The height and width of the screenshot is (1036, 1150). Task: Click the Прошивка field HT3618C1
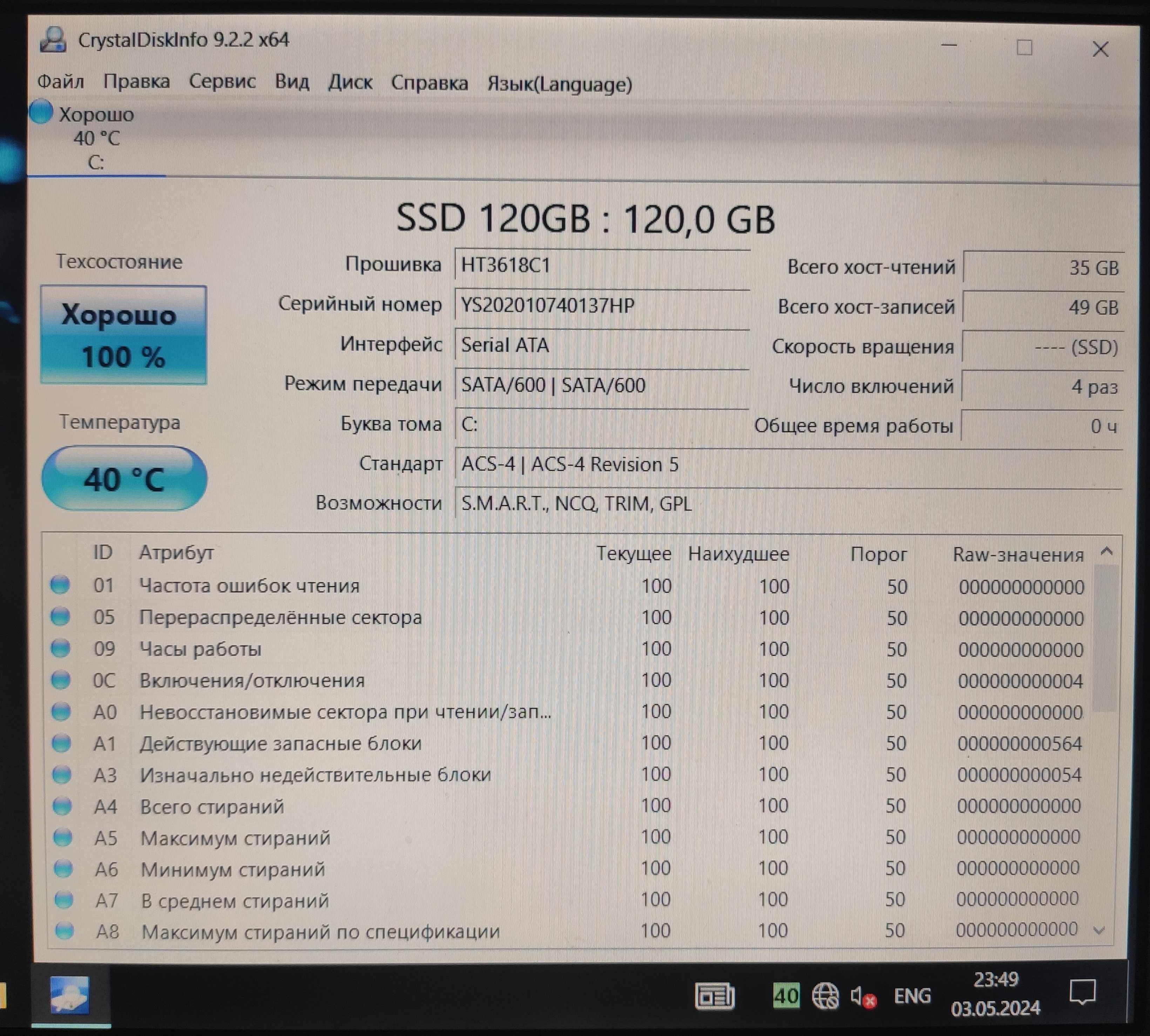[602, 265]
